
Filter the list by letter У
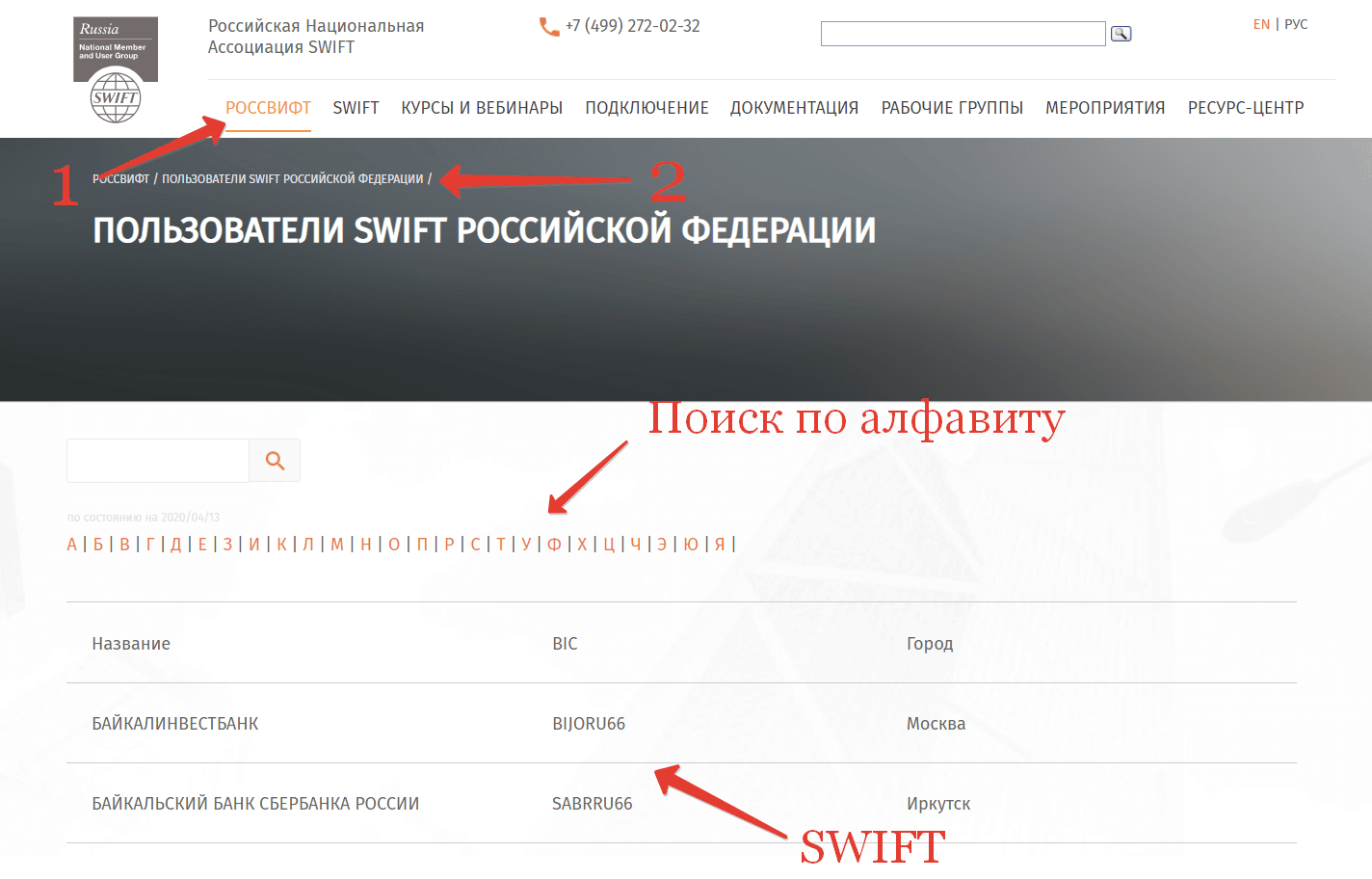click(x=526, y=545)
